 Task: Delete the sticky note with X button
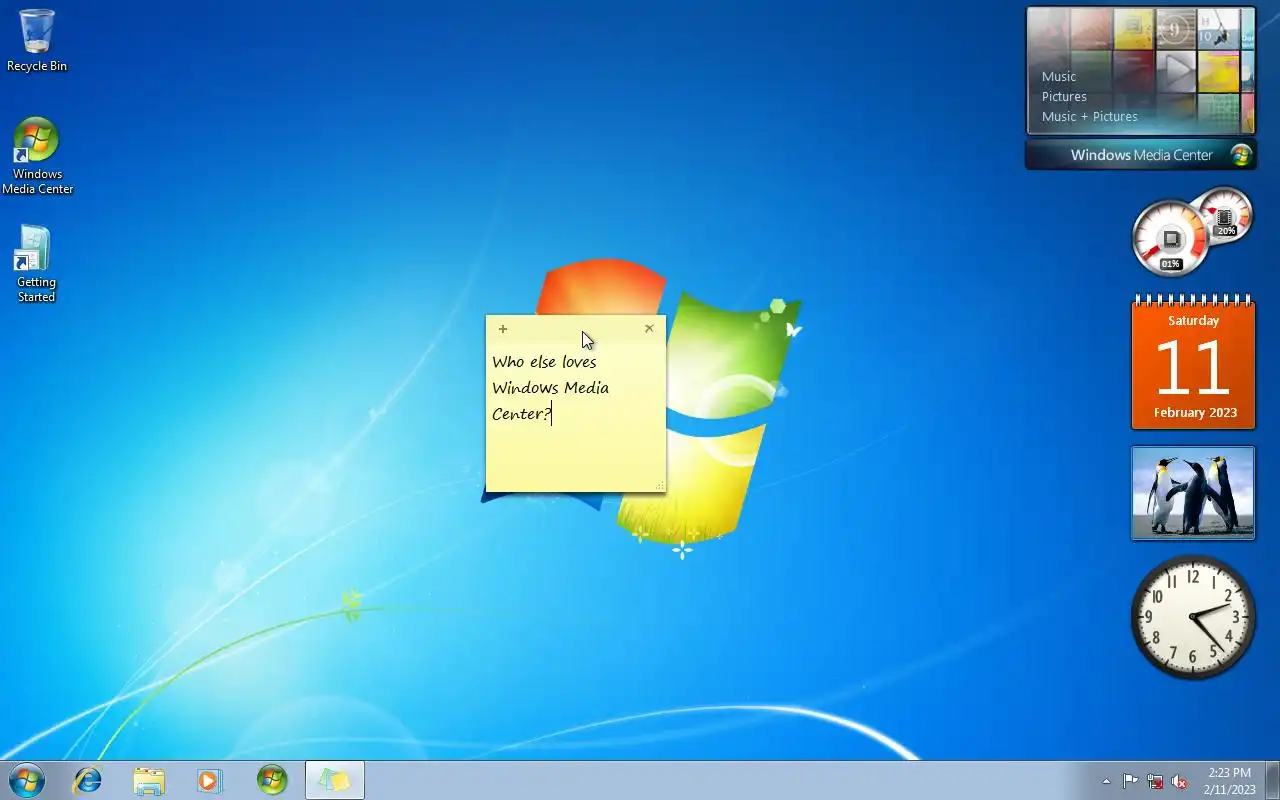tap(649, 328)
